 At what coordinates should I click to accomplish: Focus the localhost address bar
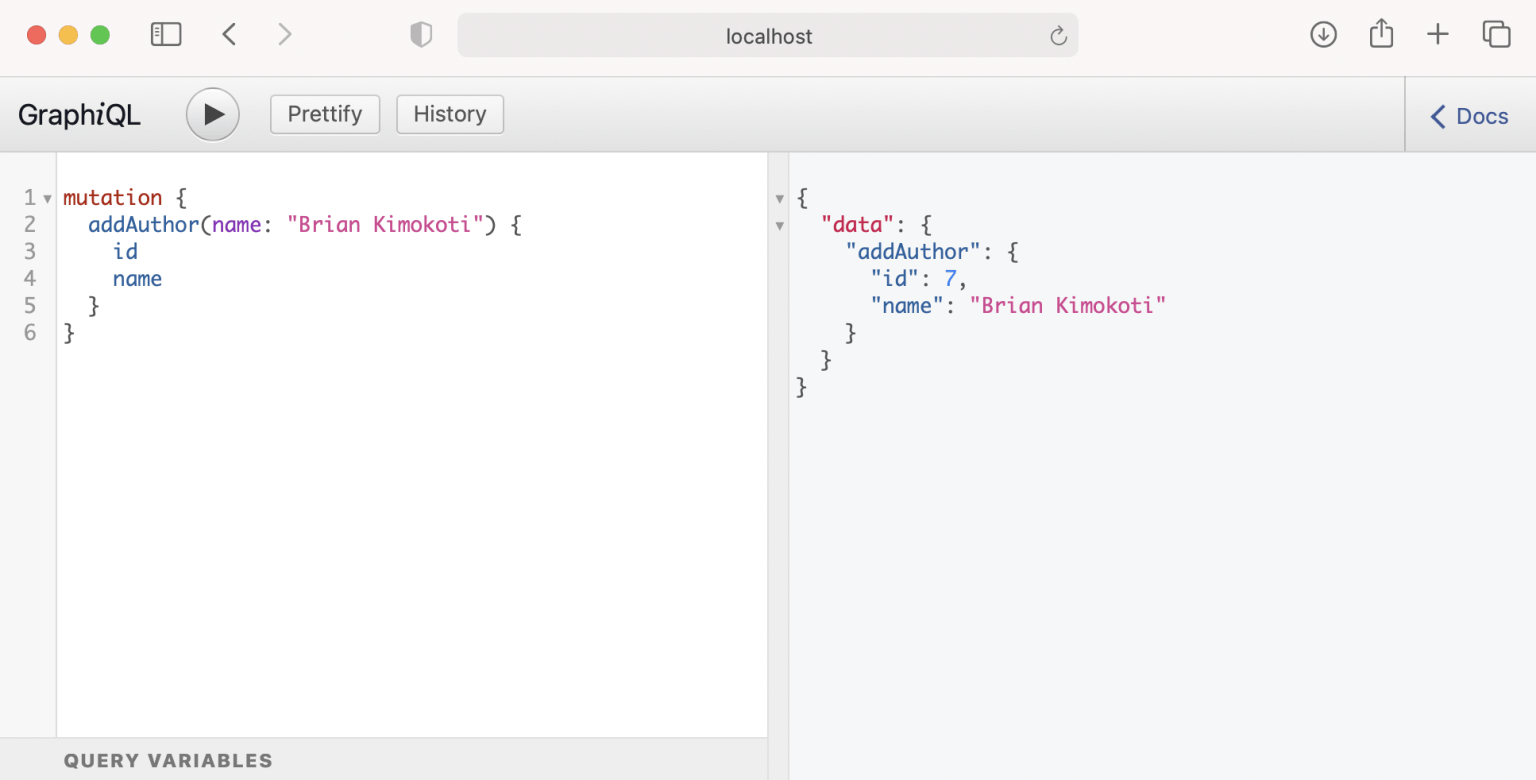coord(768,36)
